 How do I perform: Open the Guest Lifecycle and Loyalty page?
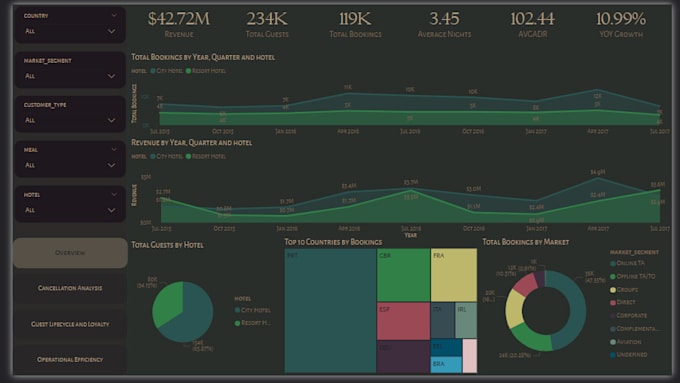70,324
